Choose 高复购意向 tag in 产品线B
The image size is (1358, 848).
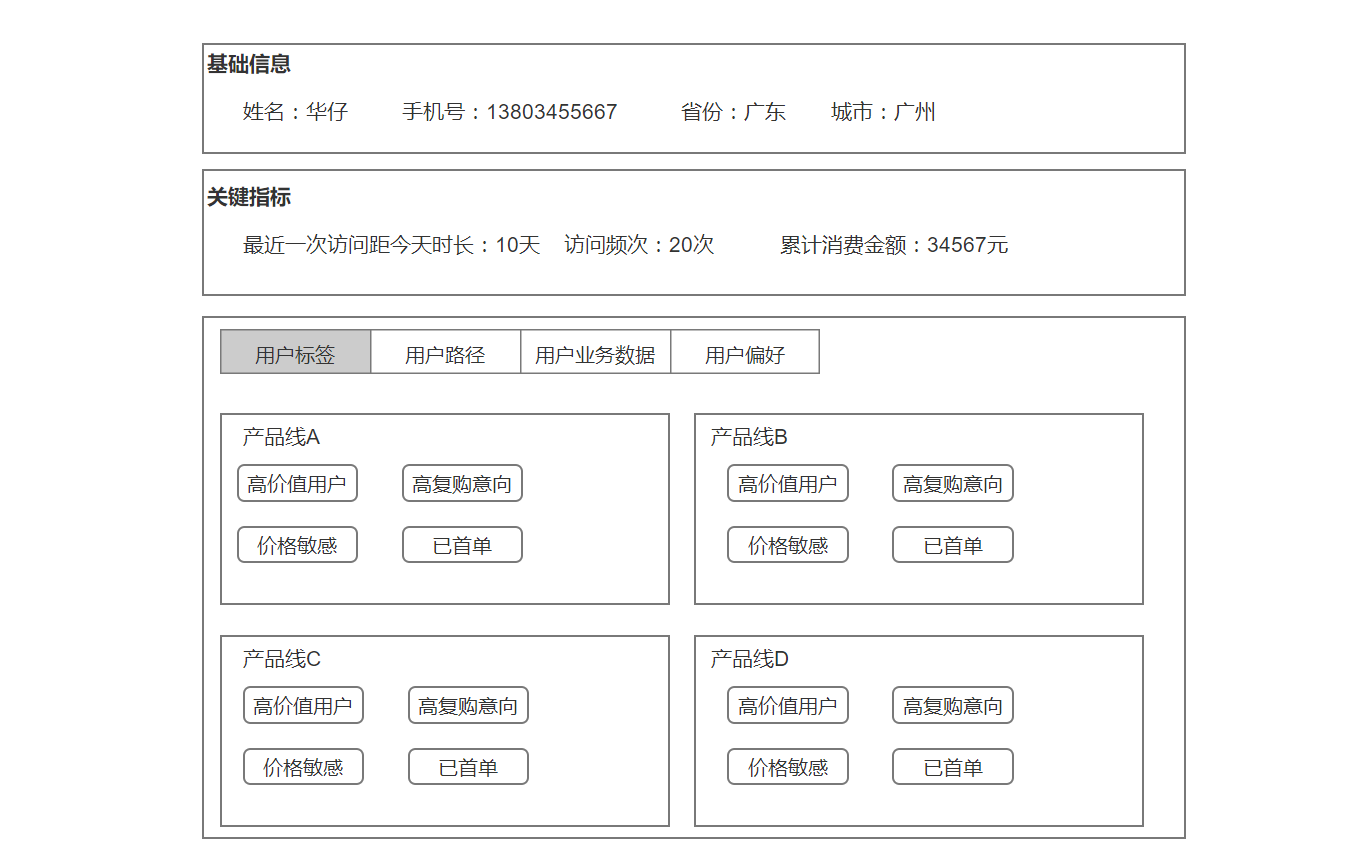click(953, 484)
